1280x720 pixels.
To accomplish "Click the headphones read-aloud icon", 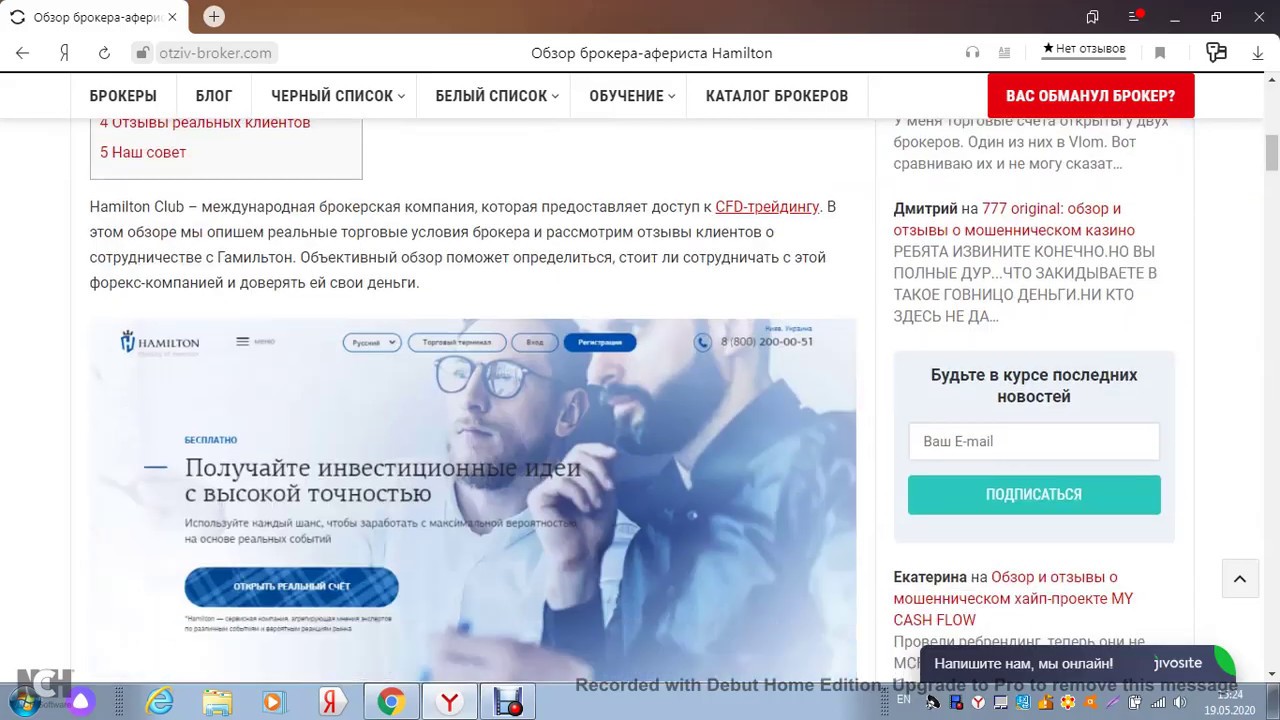I will coord(972,53).
